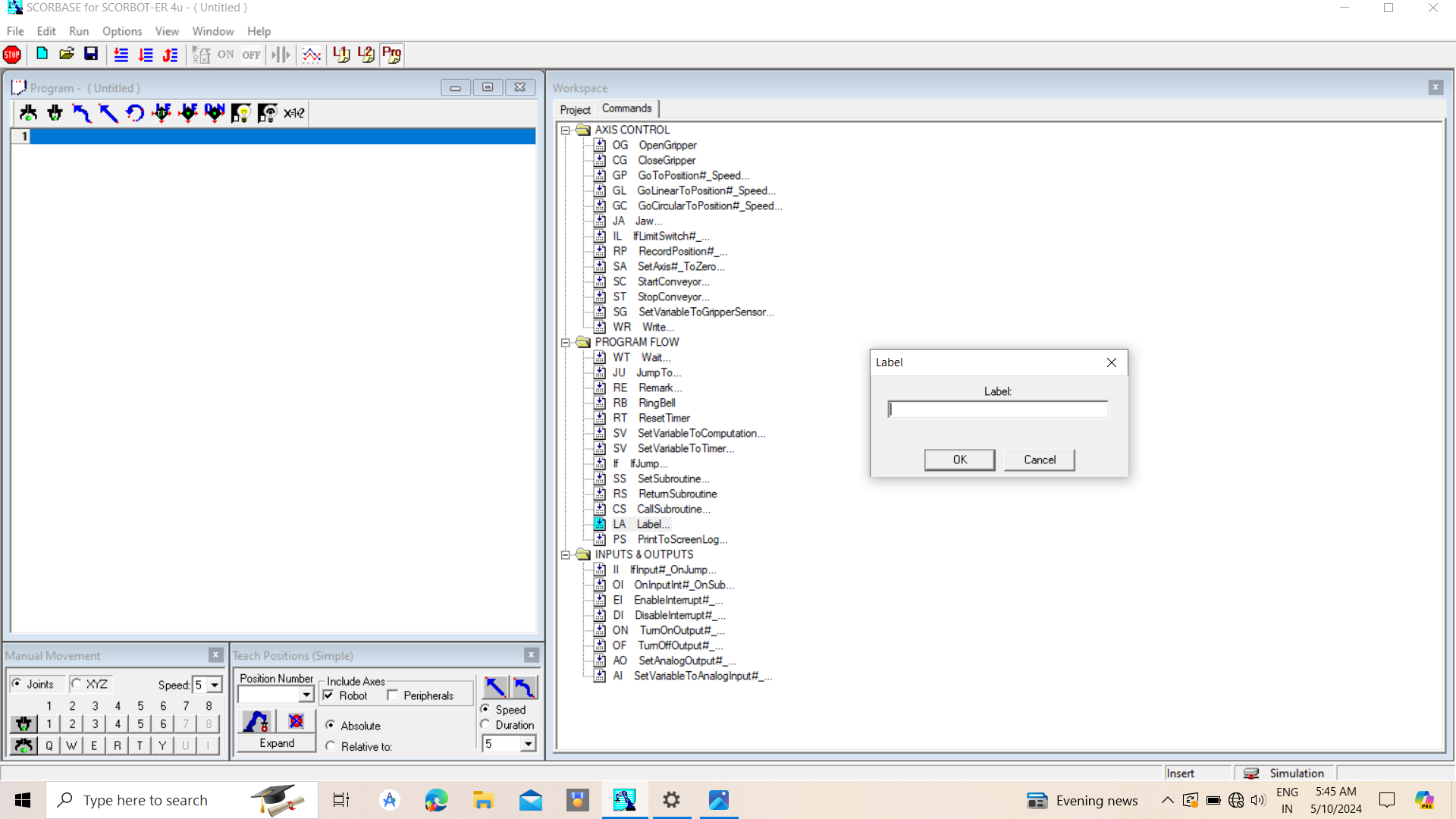Click the Record Position robot icon
1456x819 pixels.
(x=256, y=721)
